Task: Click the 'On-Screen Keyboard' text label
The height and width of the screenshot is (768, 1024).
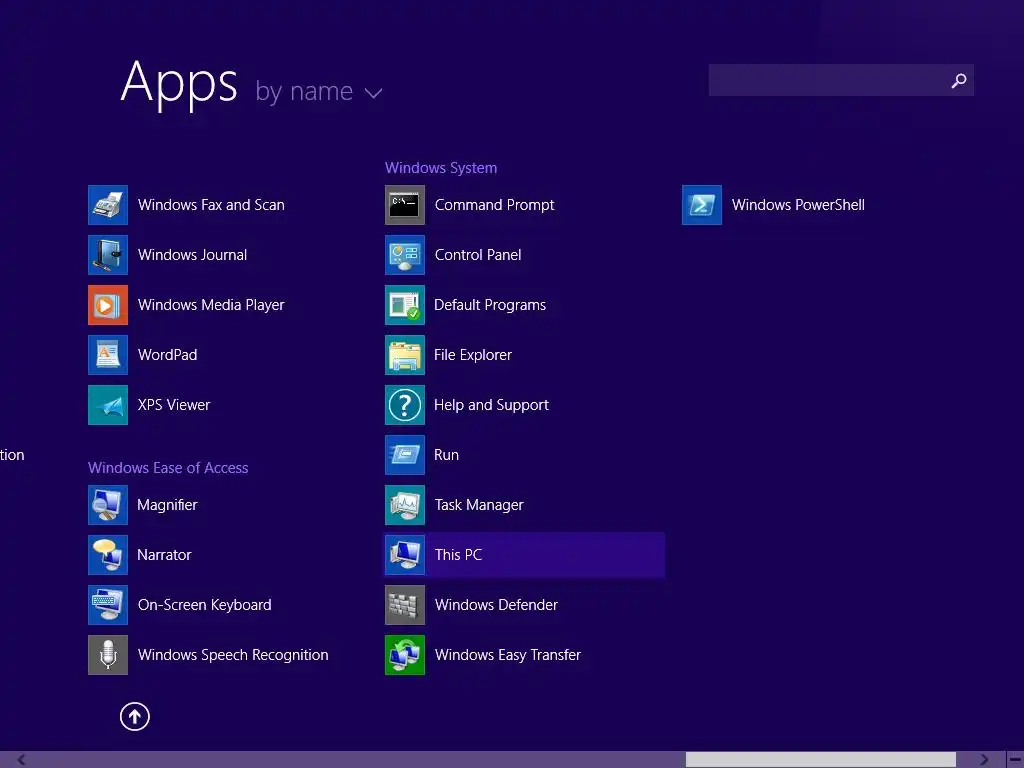Action: point(204,605)
